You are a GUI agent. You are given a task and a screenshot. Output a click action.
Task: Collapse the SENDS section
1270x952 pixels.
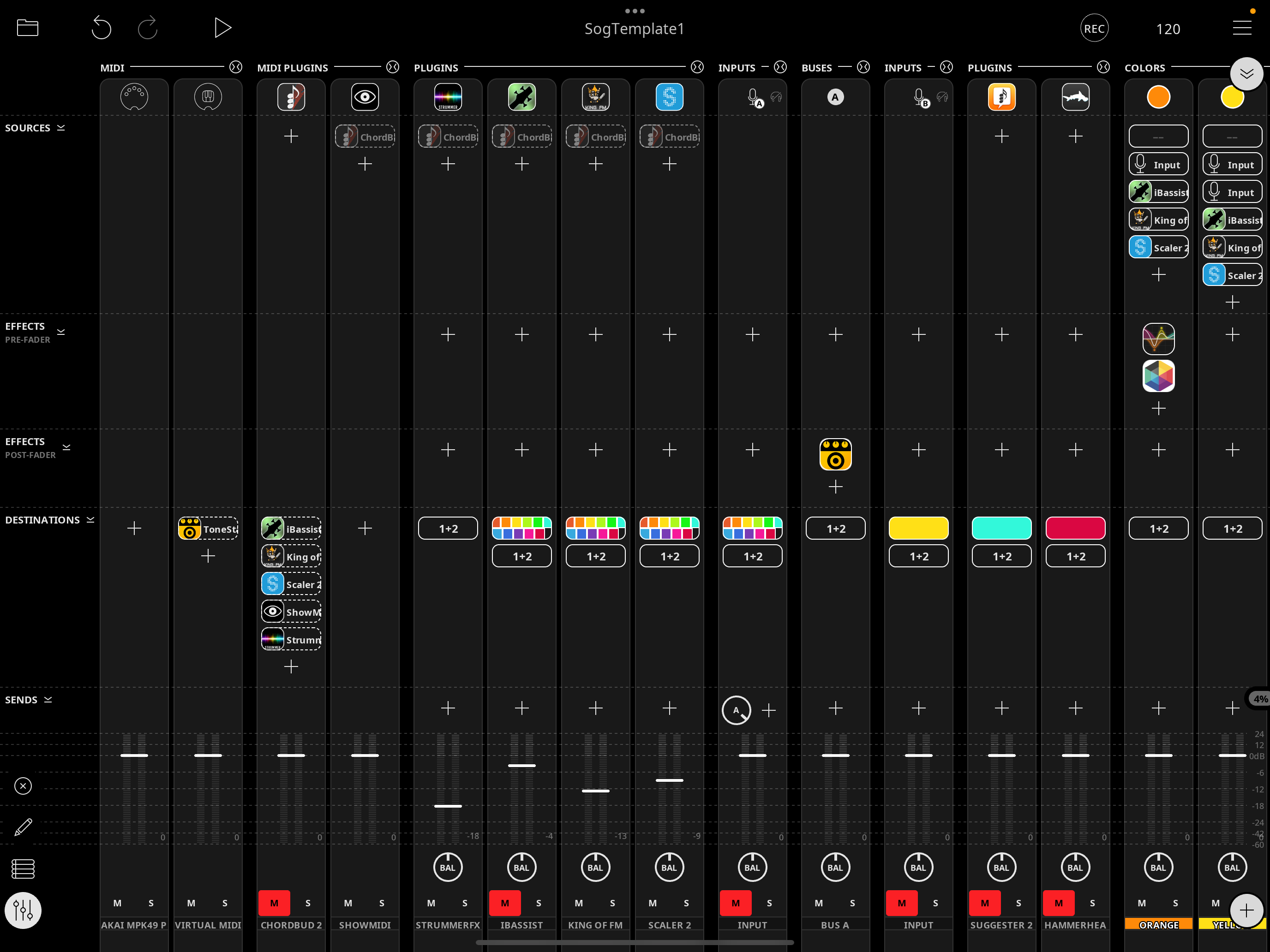click(48, 700)
